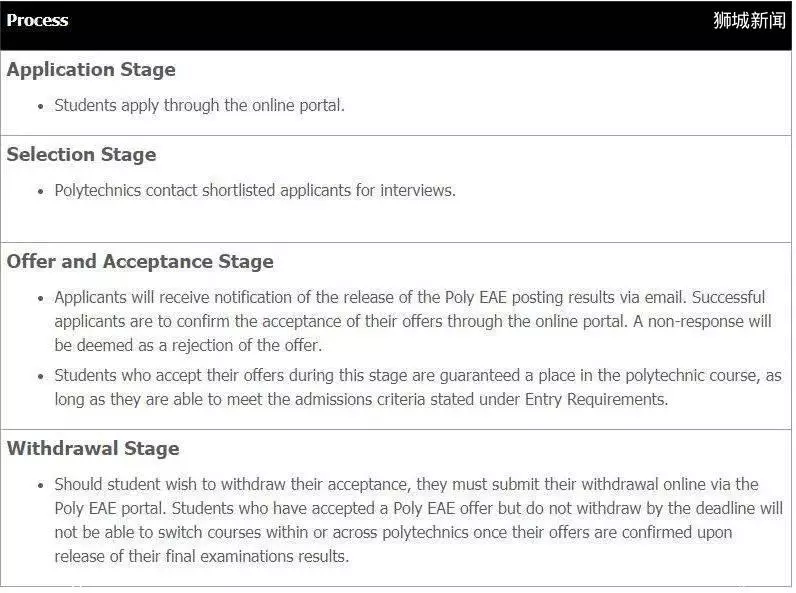Screen dimensions: 796x593
Task: Click the 'Poly EAE portal. Students who' line
Action: [x=419, y=508]
